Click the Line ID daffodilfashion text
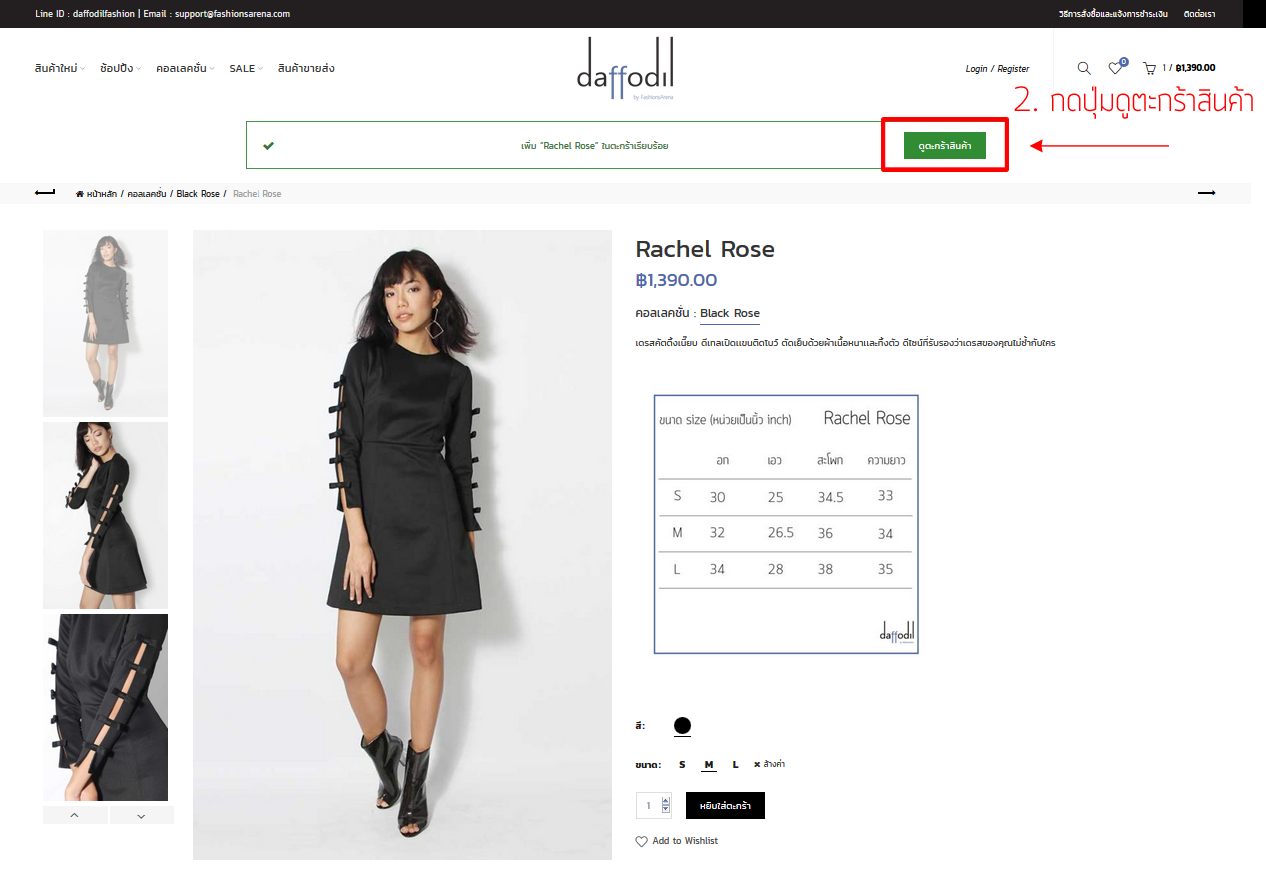This screenshot has width=1266, height=874. click(84, 14)
